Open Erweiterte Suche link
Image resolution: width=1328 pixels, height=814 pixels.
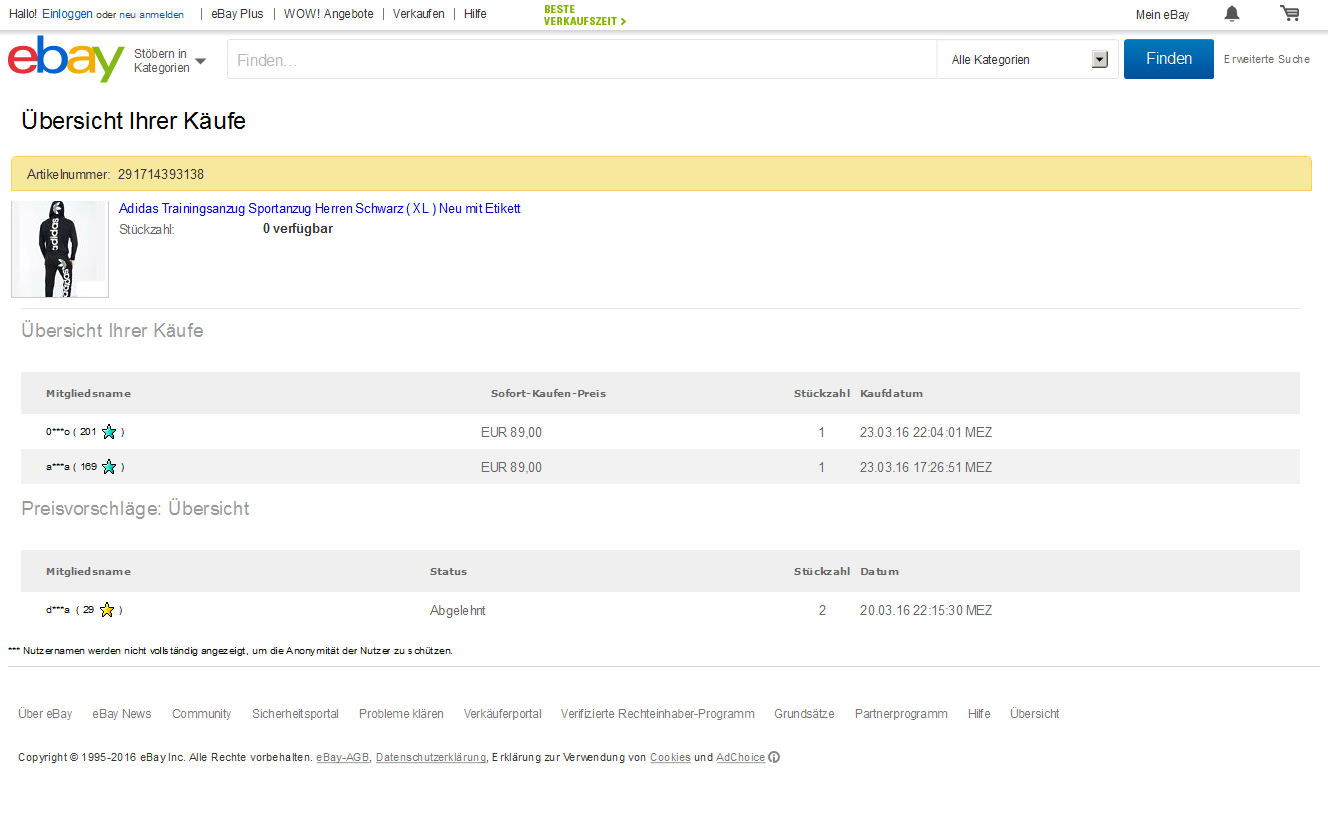(x=1267, y=60)
